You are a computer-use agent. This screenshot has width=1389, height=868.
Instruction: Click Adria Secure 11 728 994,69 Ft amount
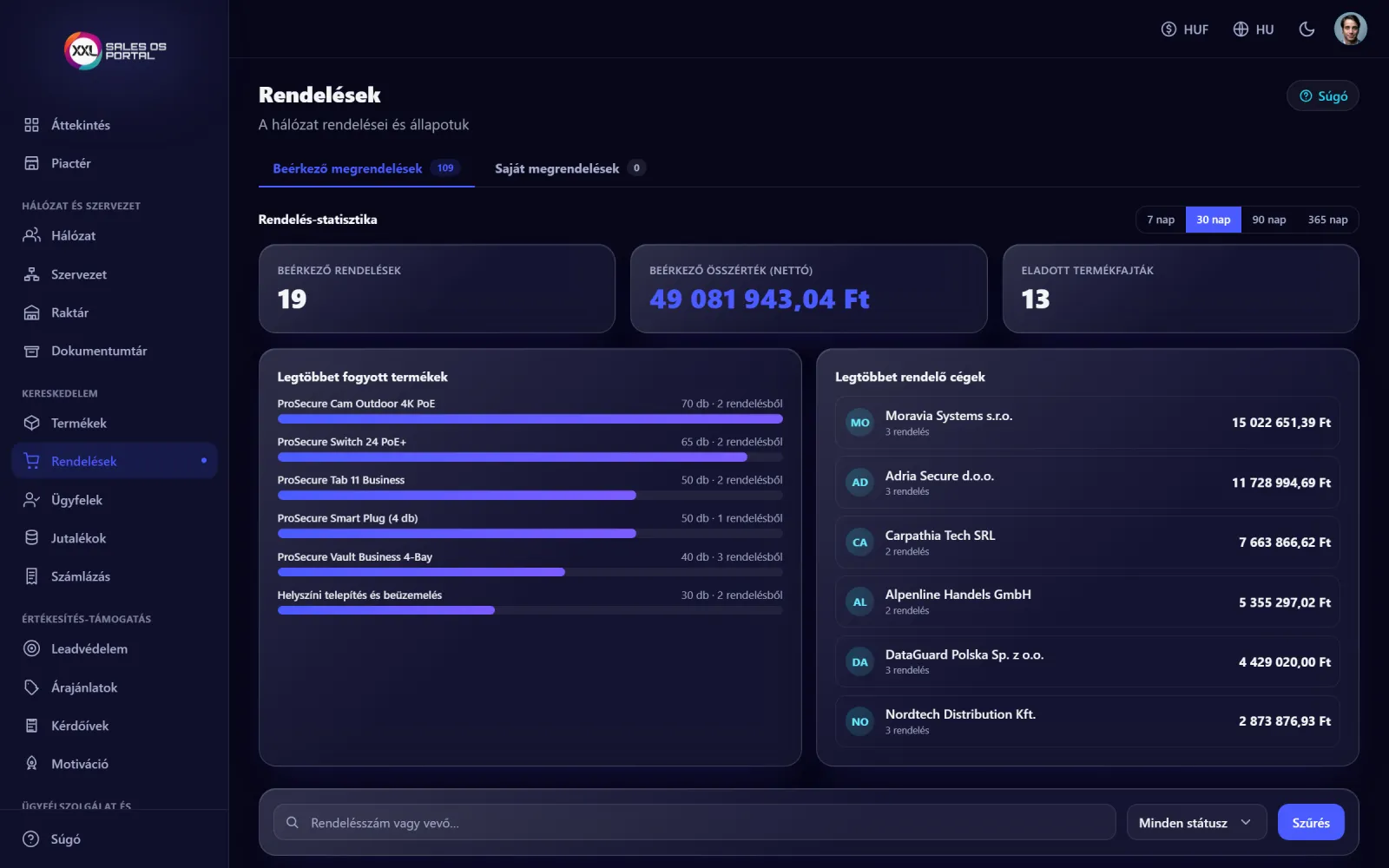point(1280,483)
